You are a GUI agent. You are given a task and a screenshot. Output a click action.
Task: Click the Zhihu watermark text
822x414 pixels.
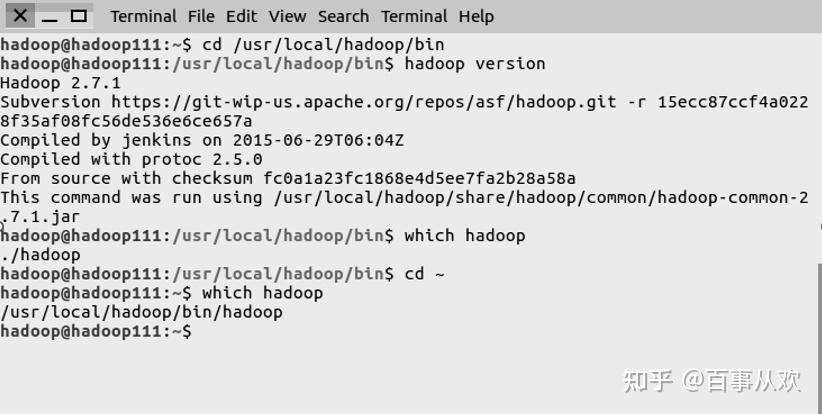click(712, 380)
